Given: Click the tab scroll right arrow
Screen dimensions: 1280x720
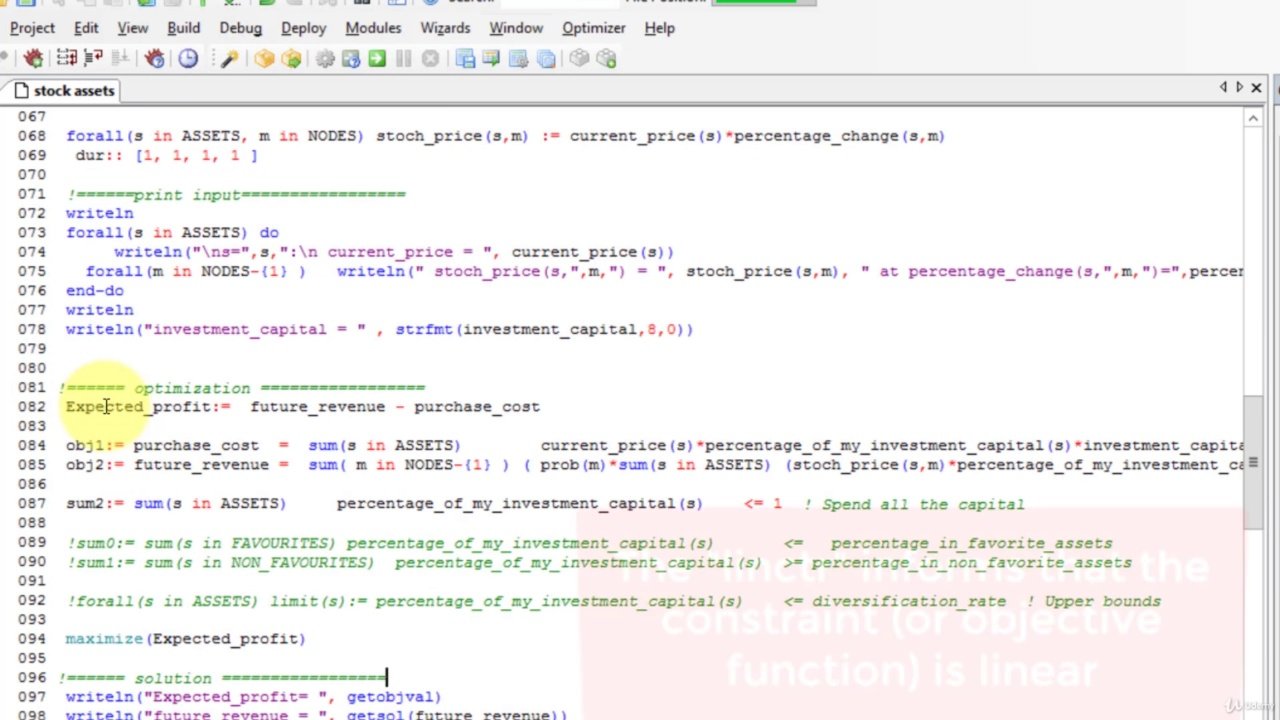Looking at the screenshot, I should 1239,88.
